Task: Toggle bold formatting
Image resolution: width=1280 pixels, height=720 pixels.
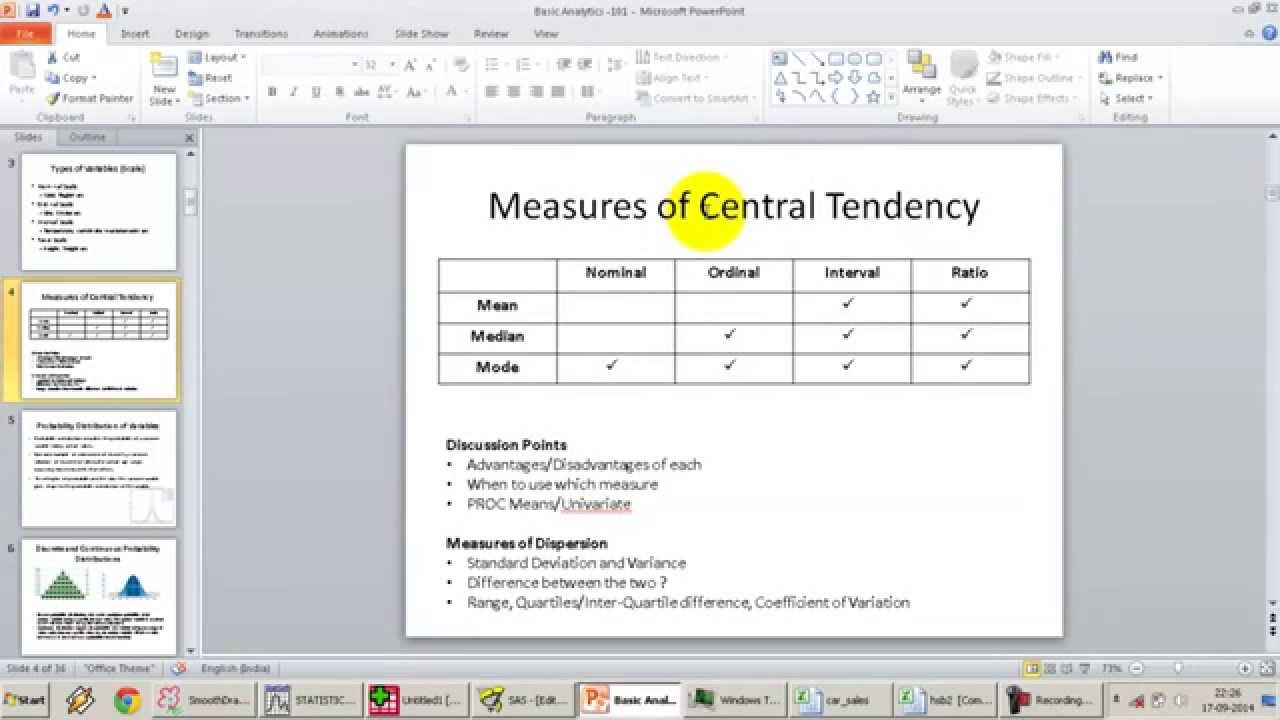Action: point(272,91)
